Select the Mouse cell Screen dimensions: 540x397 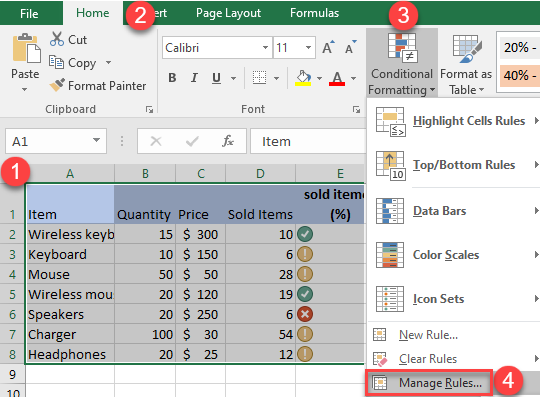pyautogui.click(x=70, y=274)
